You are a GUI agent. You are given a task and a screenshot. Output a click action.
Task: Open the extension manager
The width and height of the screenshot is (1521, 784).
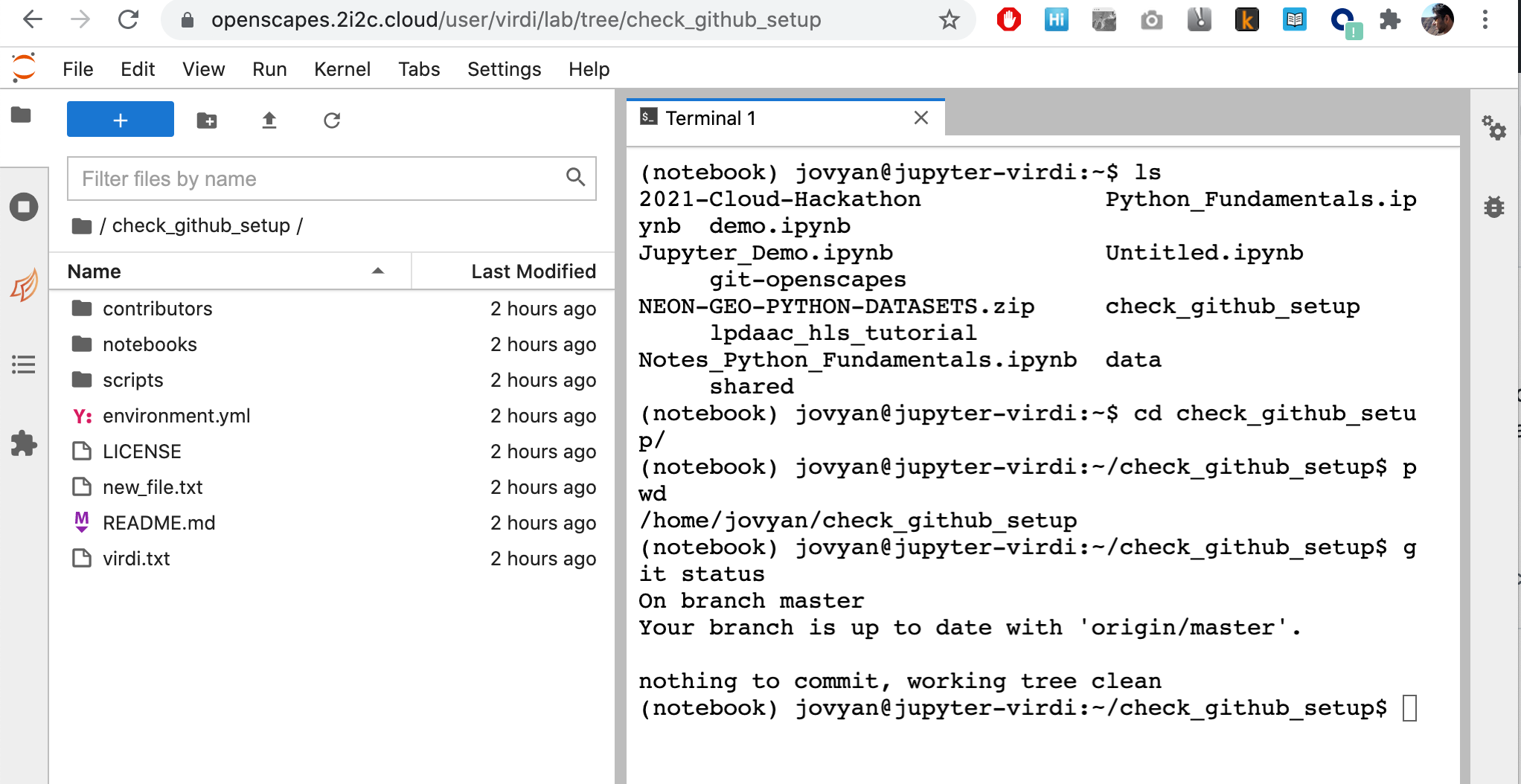[22, 445]
